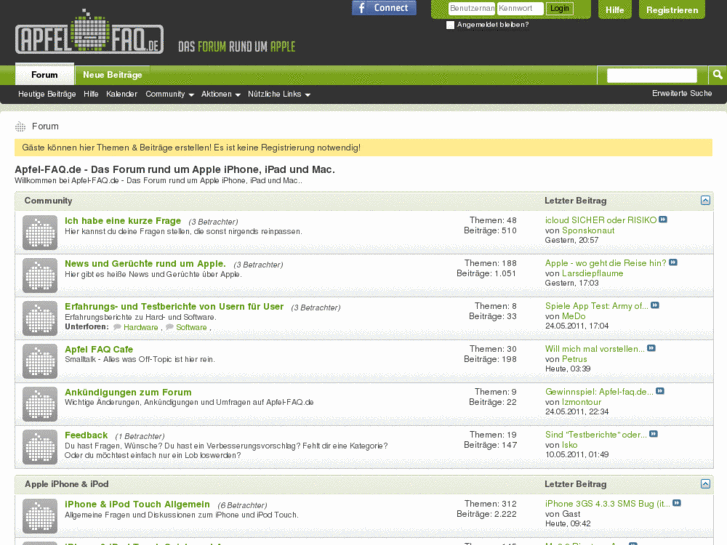
Task: Open the Community dropdown menu
Action: tap(169, 94)
